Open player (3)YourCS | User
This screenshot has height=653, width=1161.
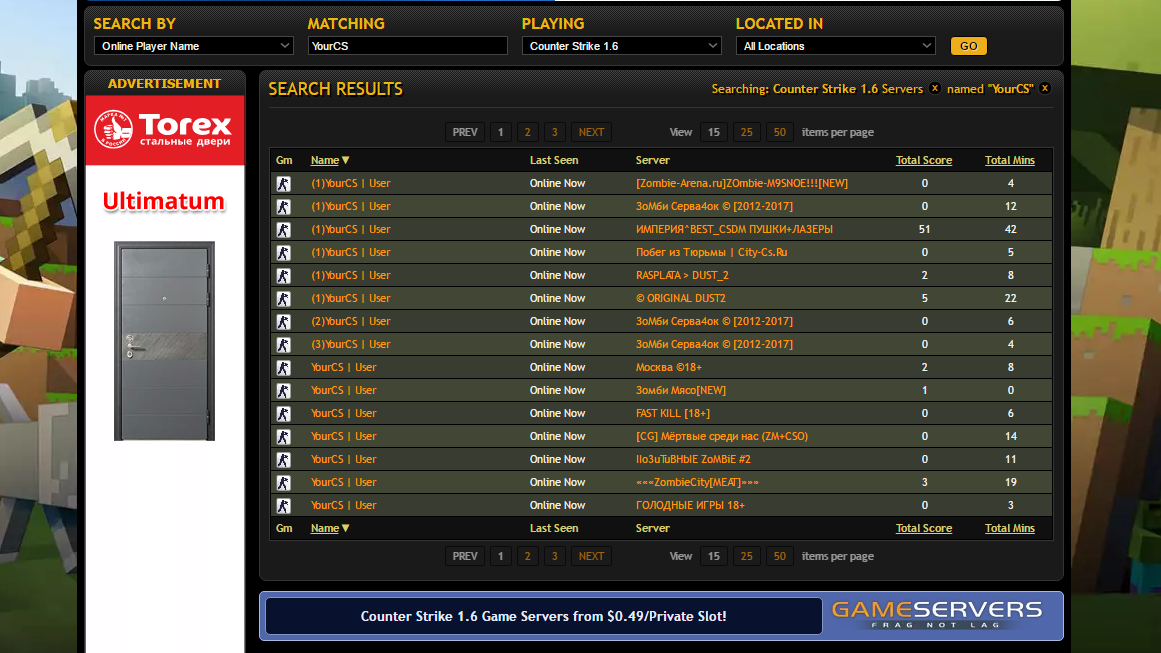[x=350, y=344]
